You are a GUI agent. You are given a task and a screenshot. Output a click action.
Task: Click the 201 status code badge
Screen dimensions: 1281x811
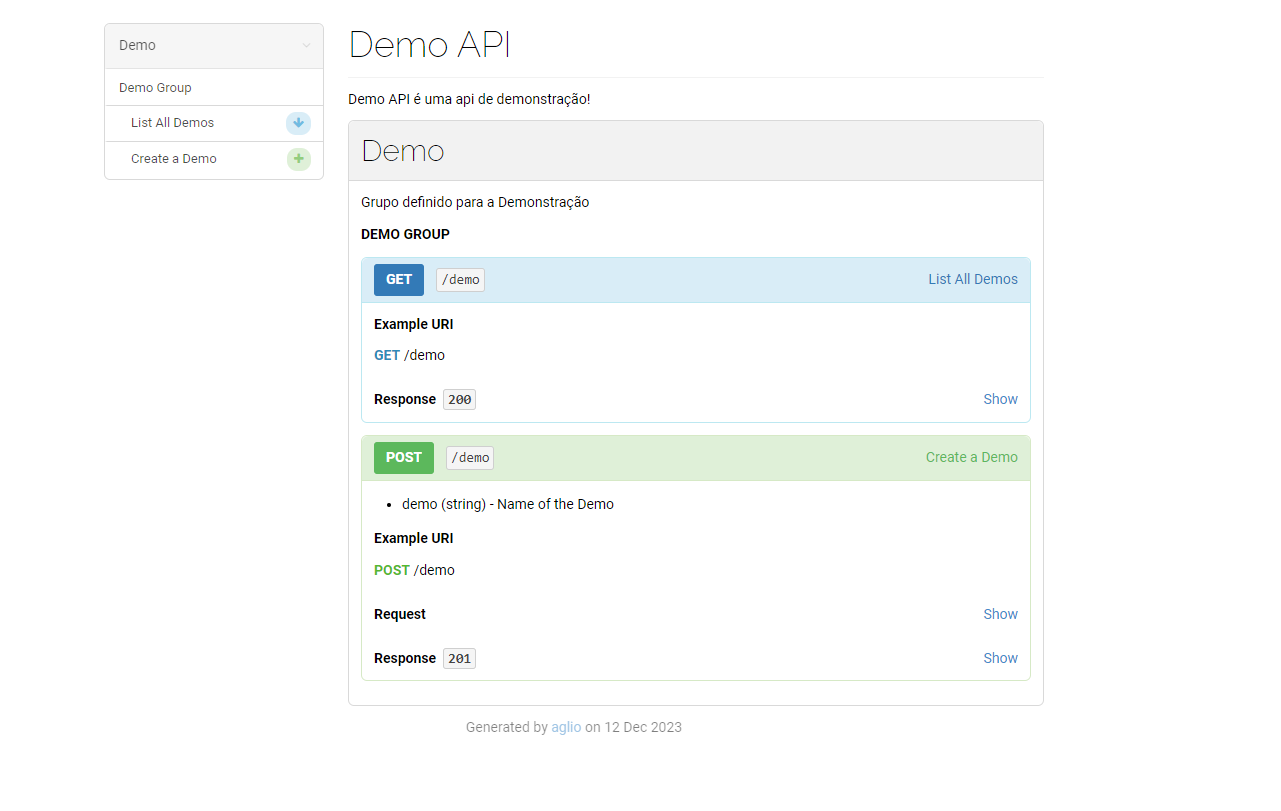point(460,659)
